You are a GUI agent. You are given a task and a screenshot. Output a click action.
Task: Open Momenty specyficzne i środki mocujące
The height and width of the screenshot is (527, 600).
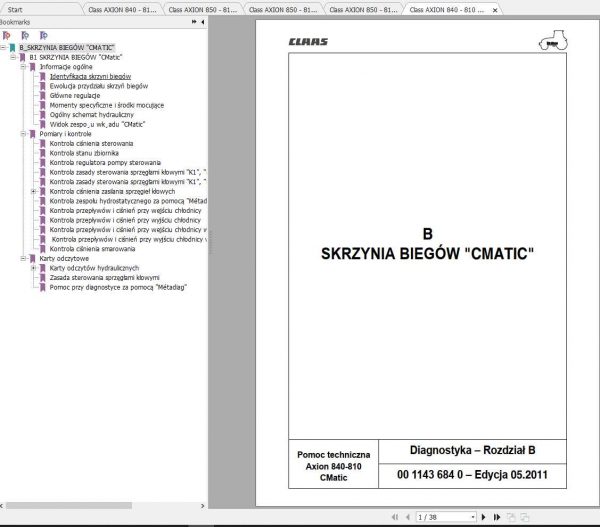107,105
